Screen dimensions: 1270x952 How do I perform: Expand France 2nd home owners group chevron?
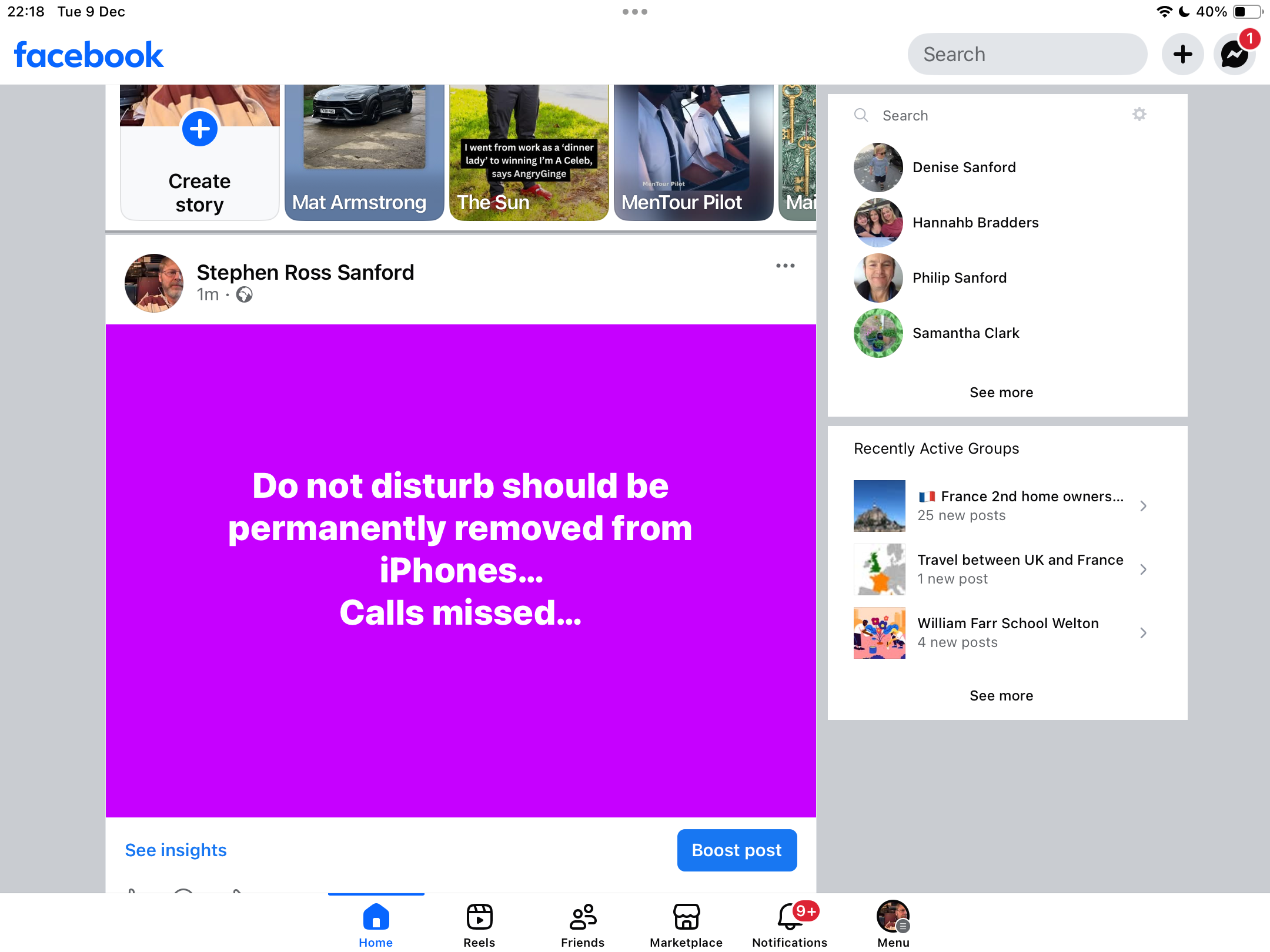tap(1143, 506)
